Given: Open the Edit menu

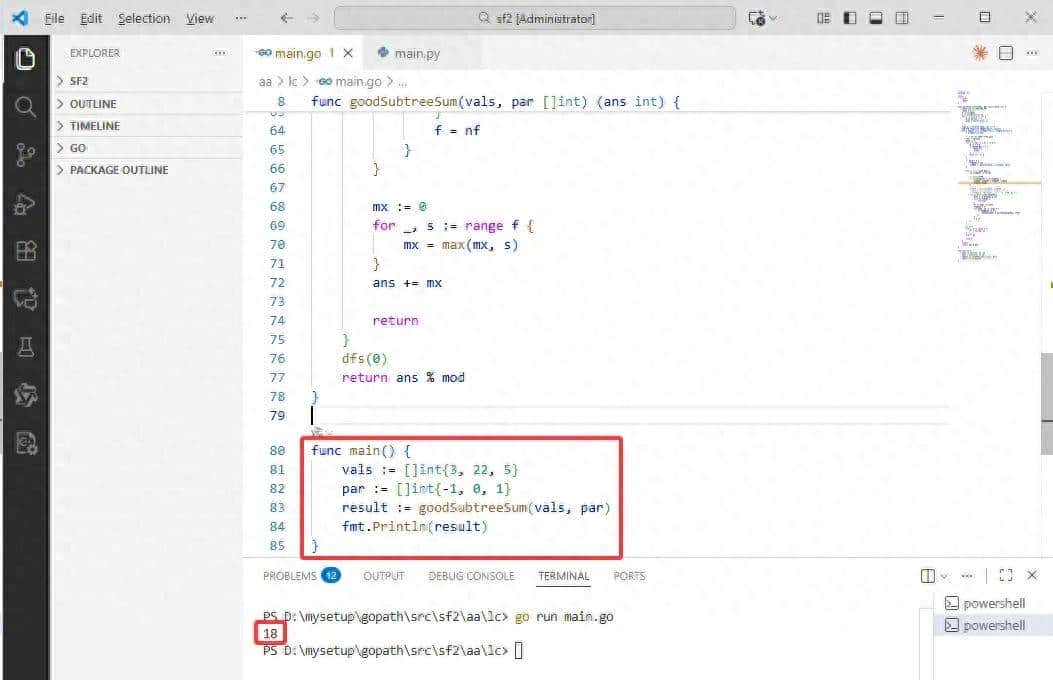Looking at the screenshot, I should pyautogui.click(x=91, y=18).
